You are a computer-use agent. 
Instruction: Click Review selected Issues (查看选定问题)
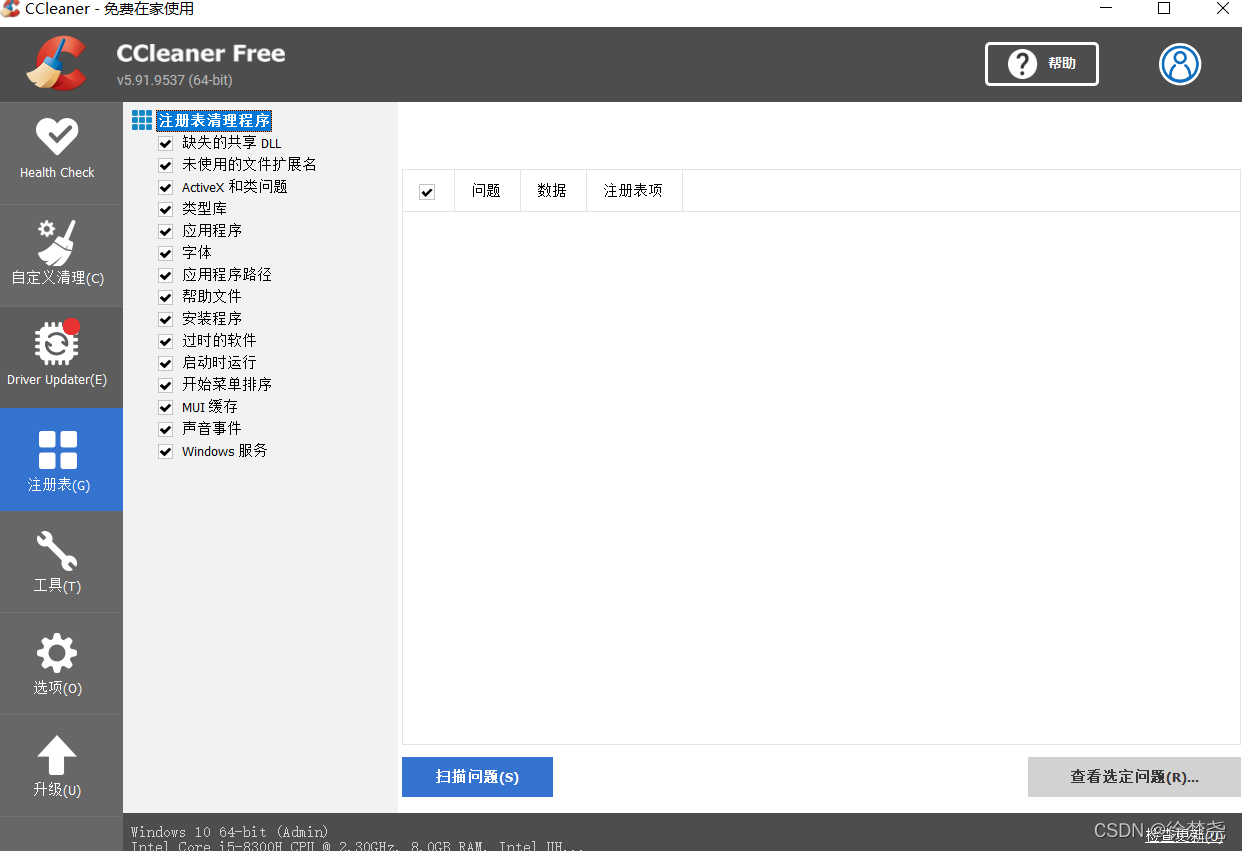[1134, 777]
